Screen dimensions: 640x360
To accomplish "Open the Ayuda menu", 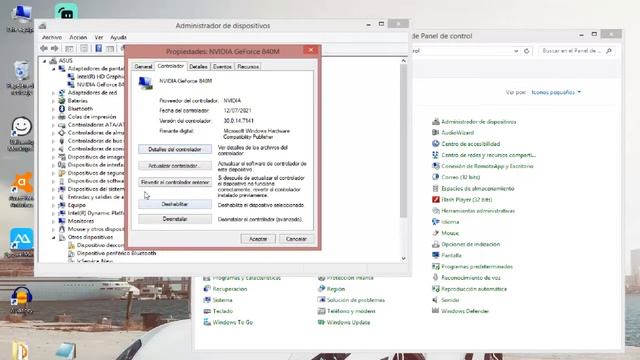I will click(x=118, y=37).
